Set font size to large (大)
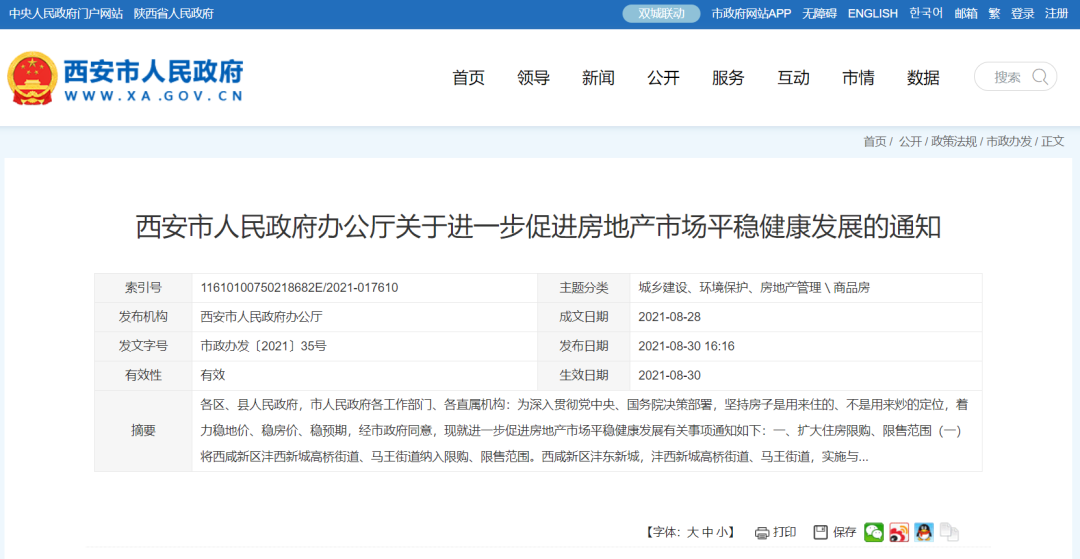This screenshot has width=1080, height=559. [692, 532]
